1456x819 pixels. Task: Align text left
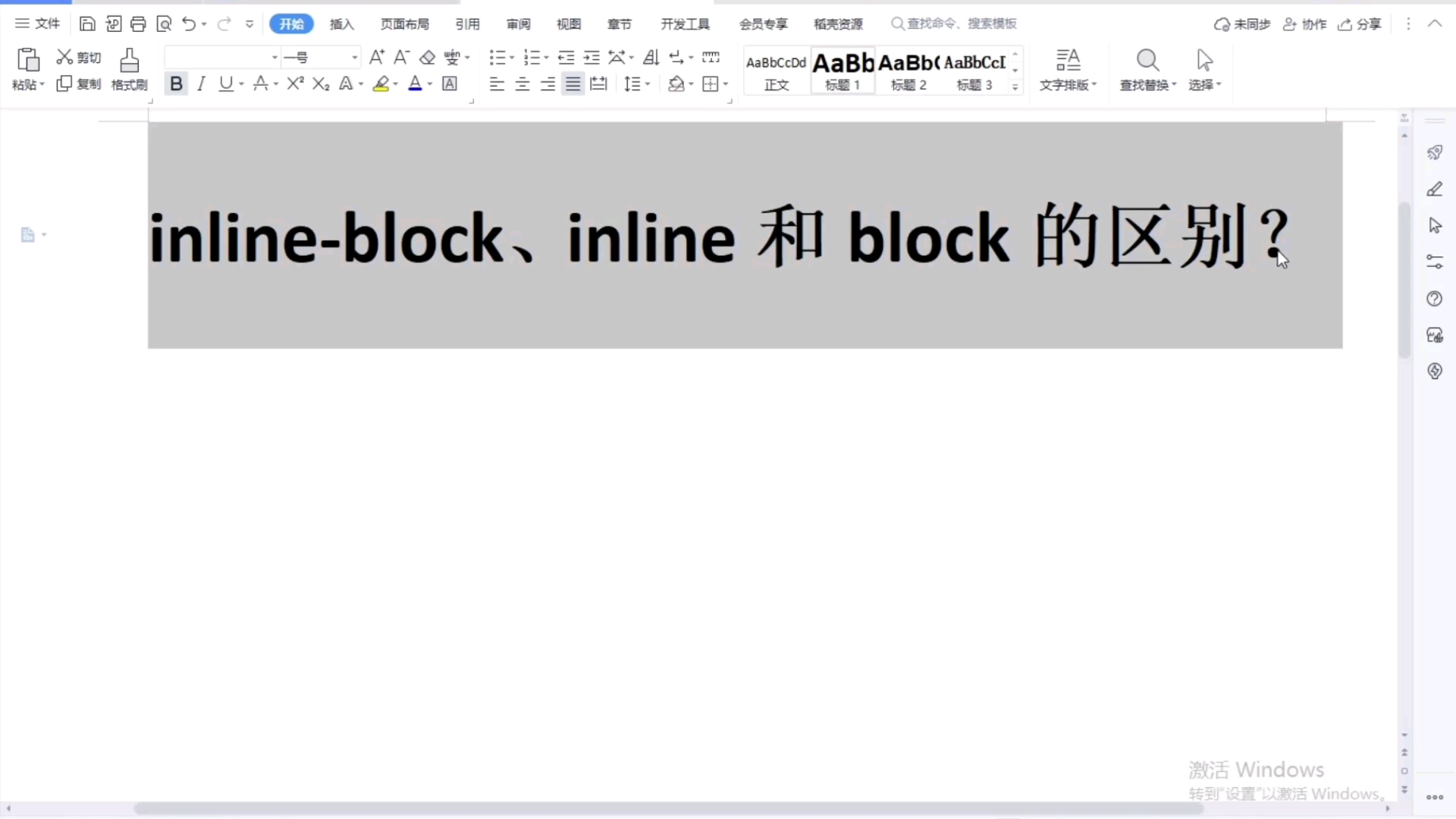(x=497, y=84)
